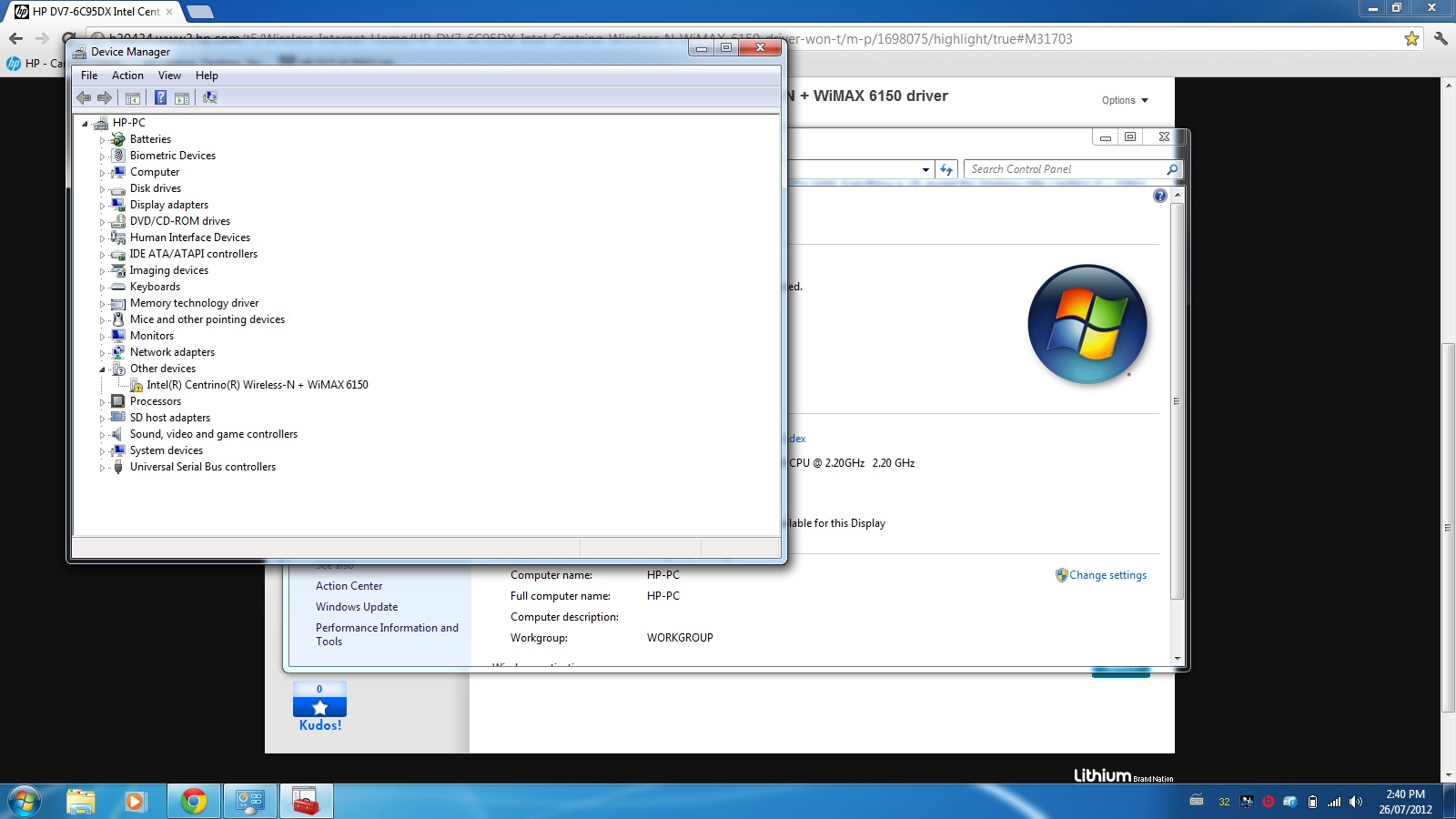Toggle the bookmark star in address bar

1411,38
